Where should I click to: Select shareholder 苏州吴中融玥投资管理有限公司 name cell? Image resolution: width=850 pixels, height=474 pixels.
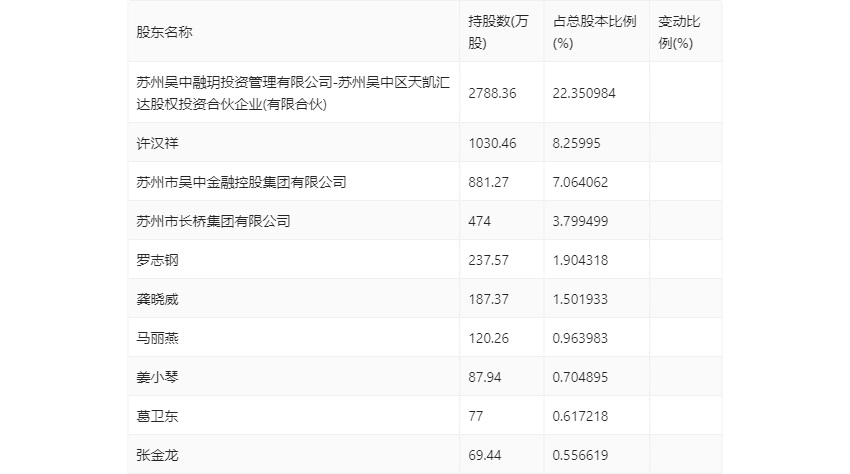pyautogui.click(x=293, y=93)
